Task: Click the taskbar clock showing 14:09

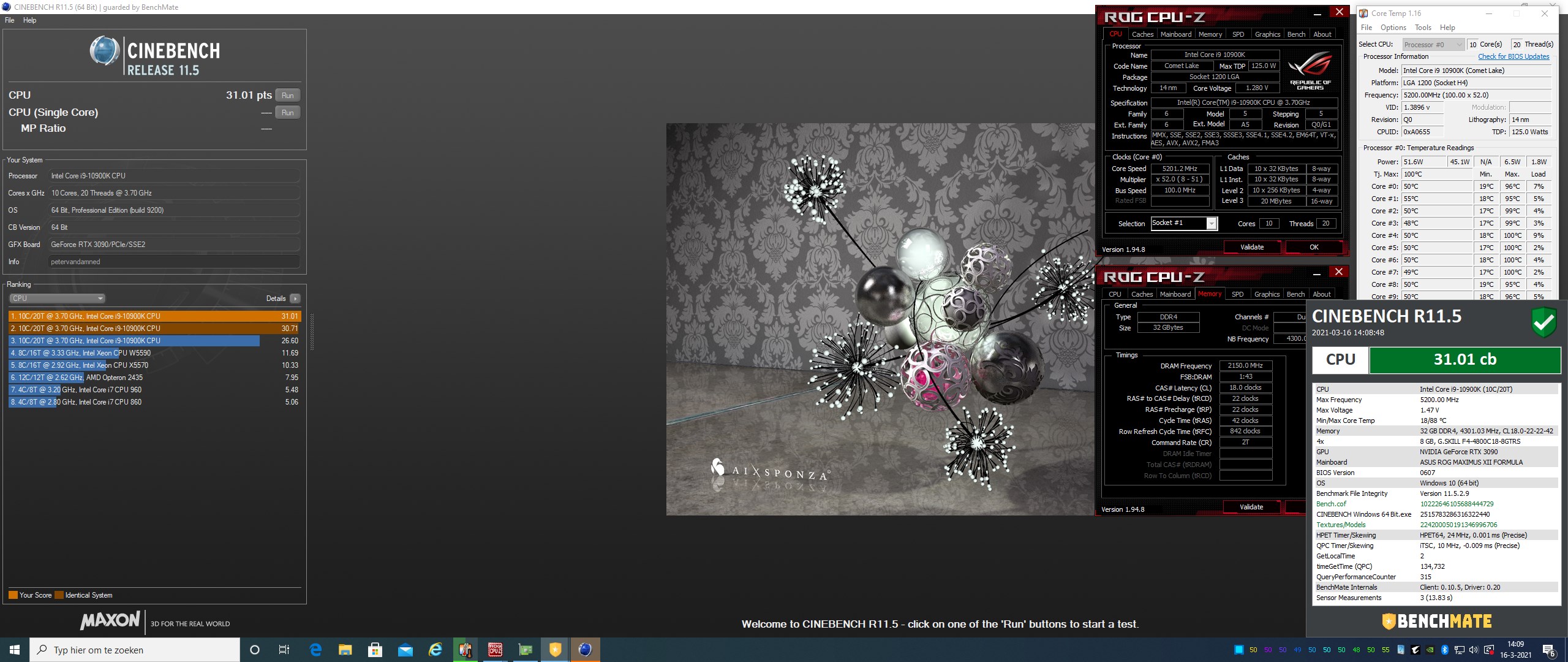Action: point(1515,650)
